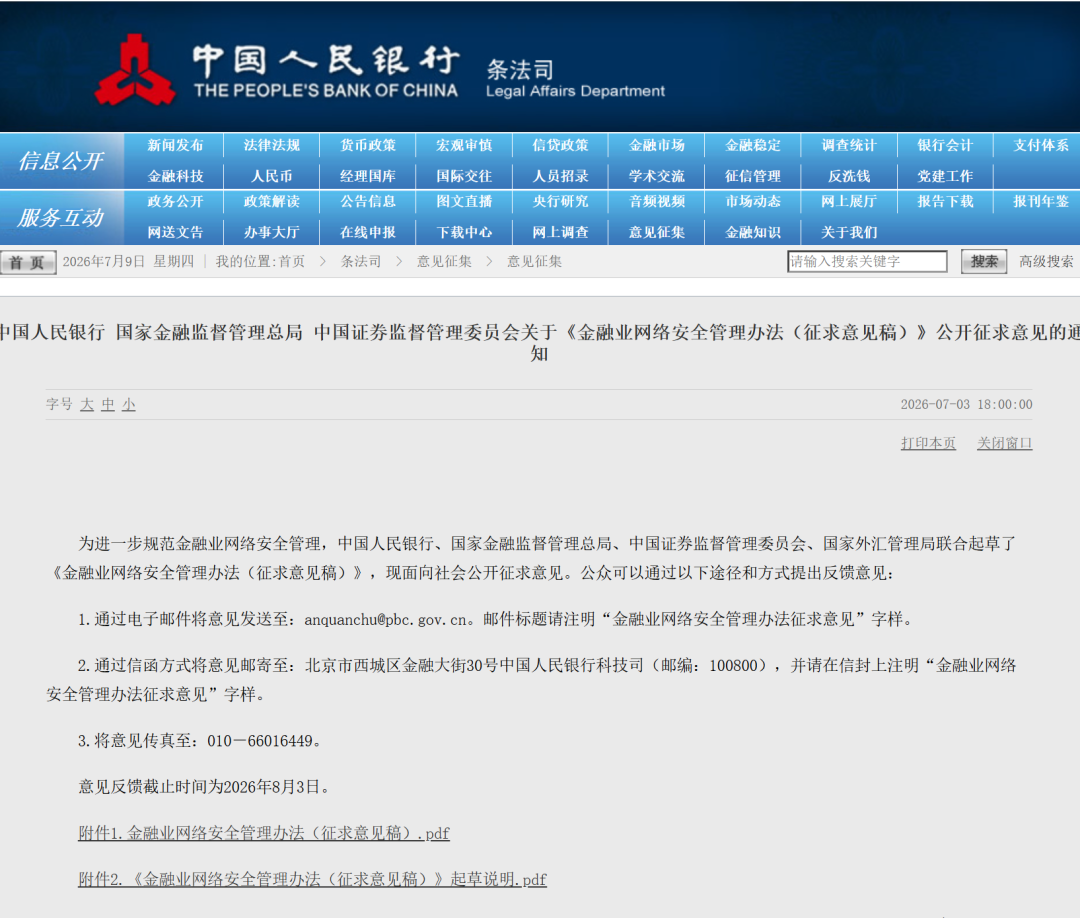Open the 党建工作 menu item
The height and width of the screenshot is (918, 1080).
pyautogui.click(x=945, y=176)
